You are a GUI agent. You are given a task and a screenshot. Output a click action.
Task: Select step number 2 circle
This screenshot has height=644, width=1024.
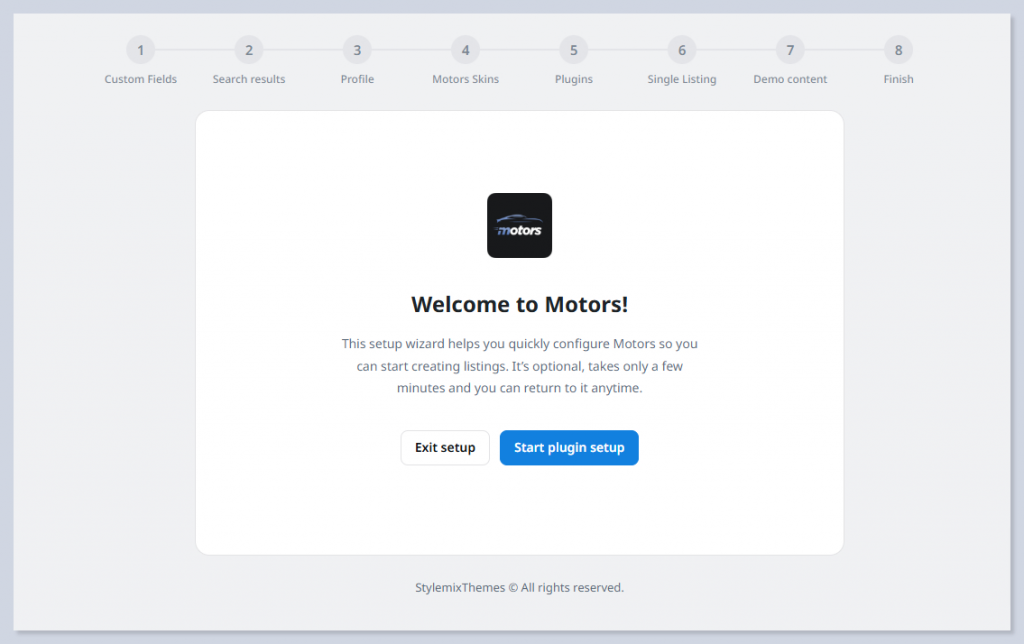[x=249, y=50]
